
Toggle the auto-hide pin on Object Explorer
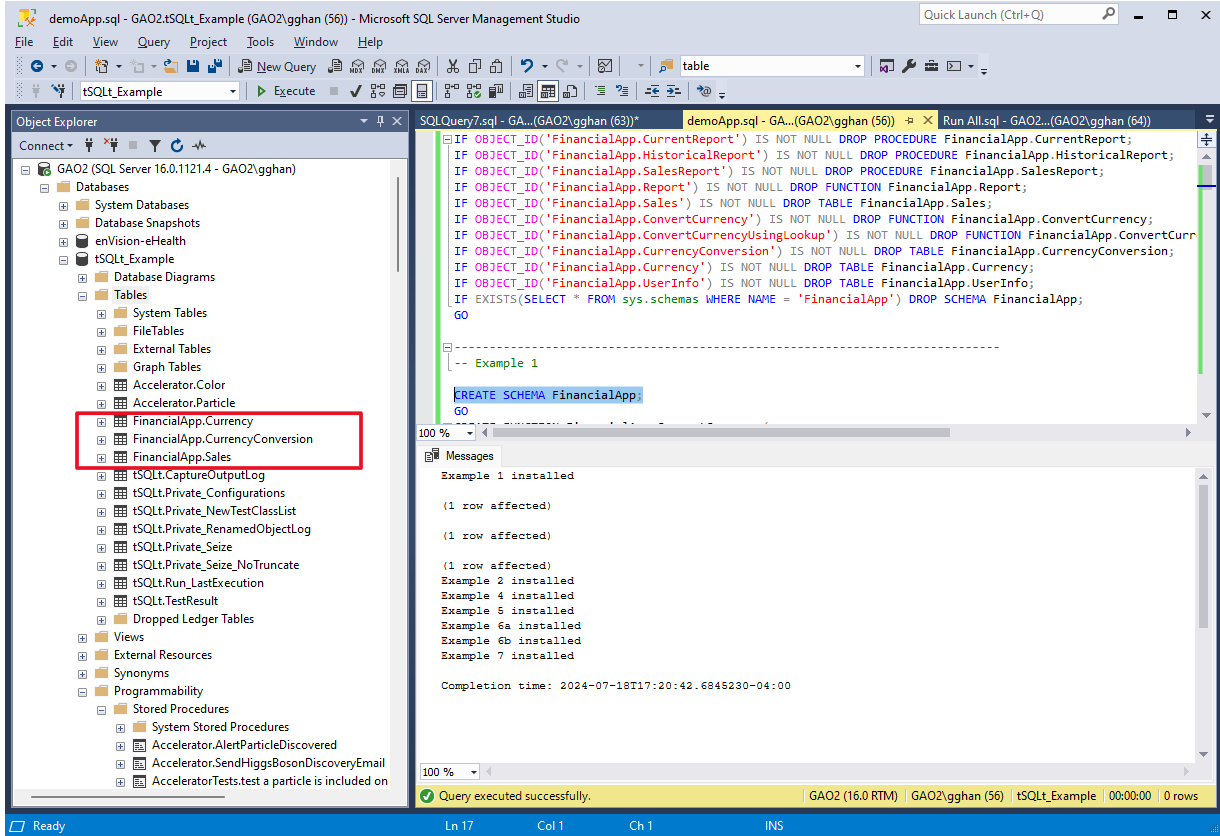point(380,121)
